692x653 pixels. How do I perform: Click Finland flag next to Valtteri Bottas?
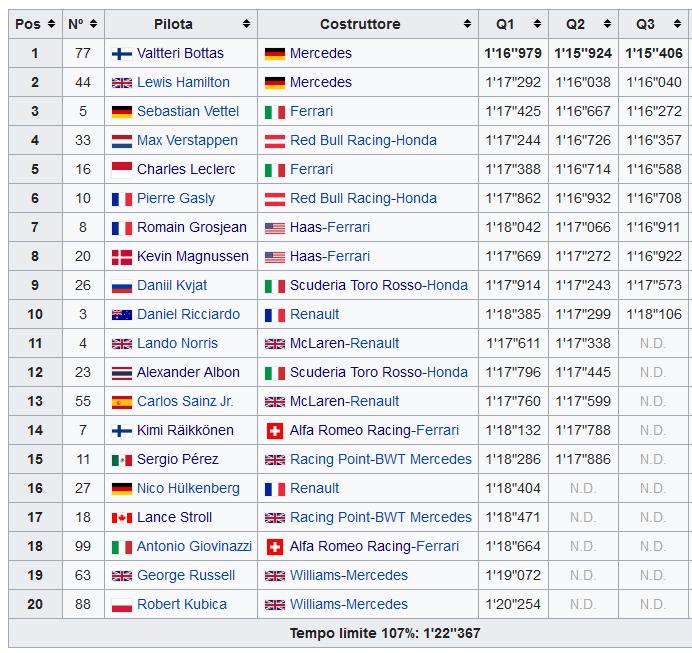(122, 54)
